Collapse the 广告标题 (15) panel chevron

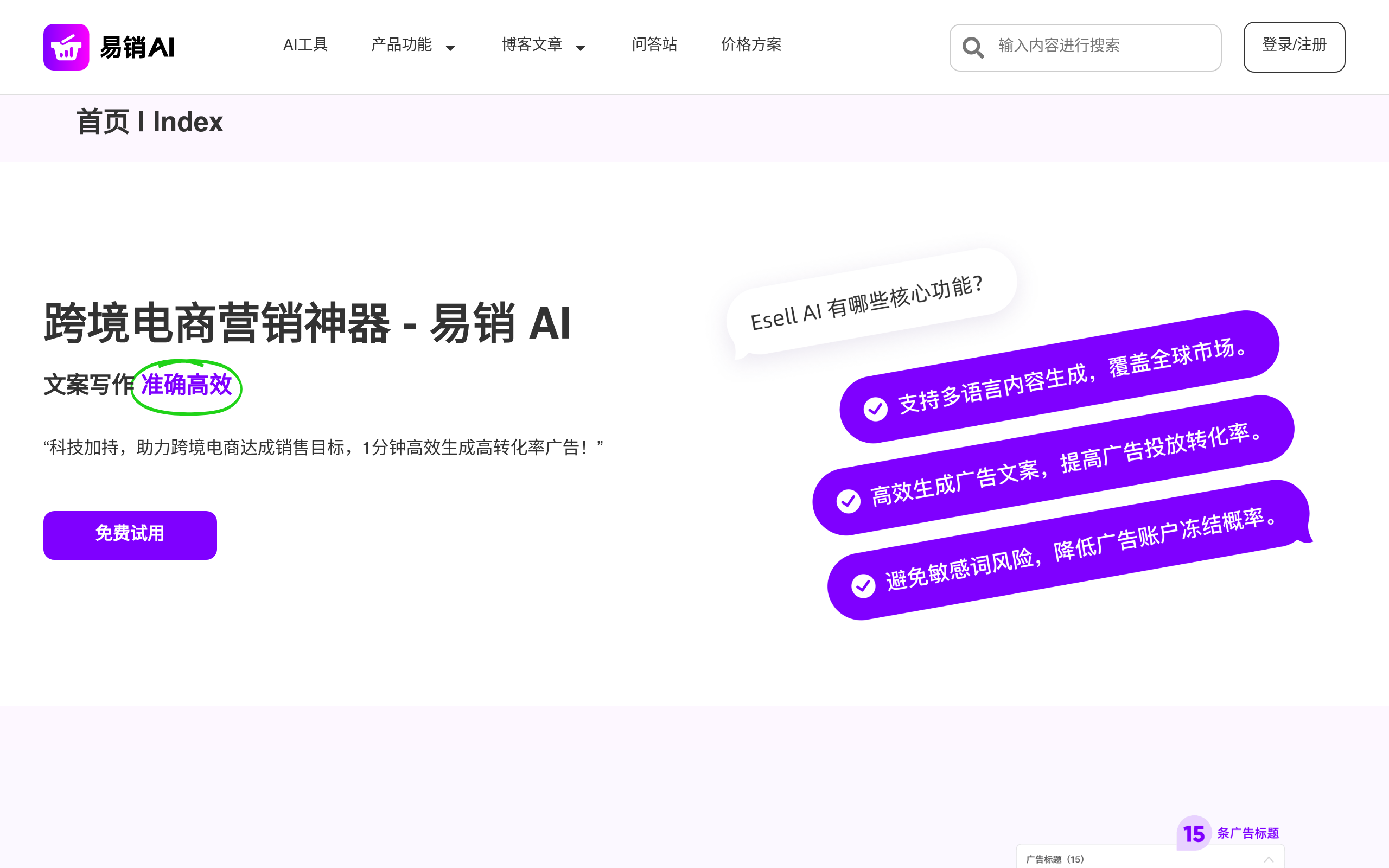1269,859
